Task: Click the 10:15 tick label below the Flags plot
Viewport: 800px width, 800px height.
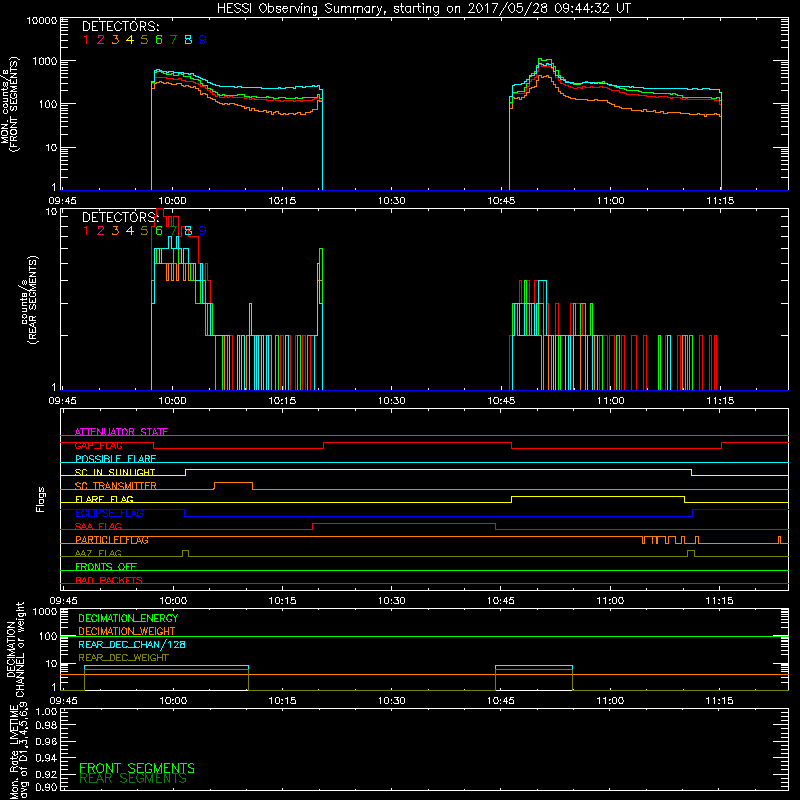Action: click(282, 601)
